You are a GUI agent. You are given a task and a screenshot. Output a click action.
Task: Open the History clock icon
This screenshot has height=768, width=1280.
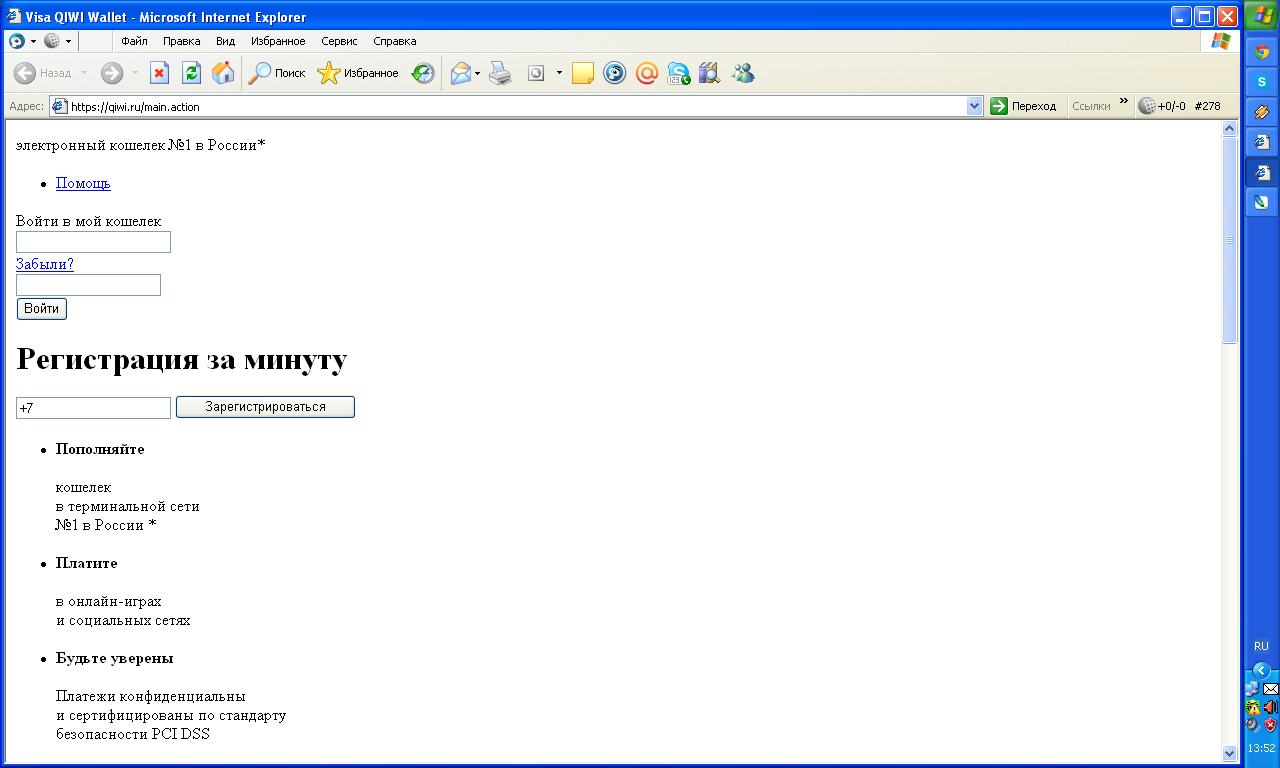pos(423,73)
